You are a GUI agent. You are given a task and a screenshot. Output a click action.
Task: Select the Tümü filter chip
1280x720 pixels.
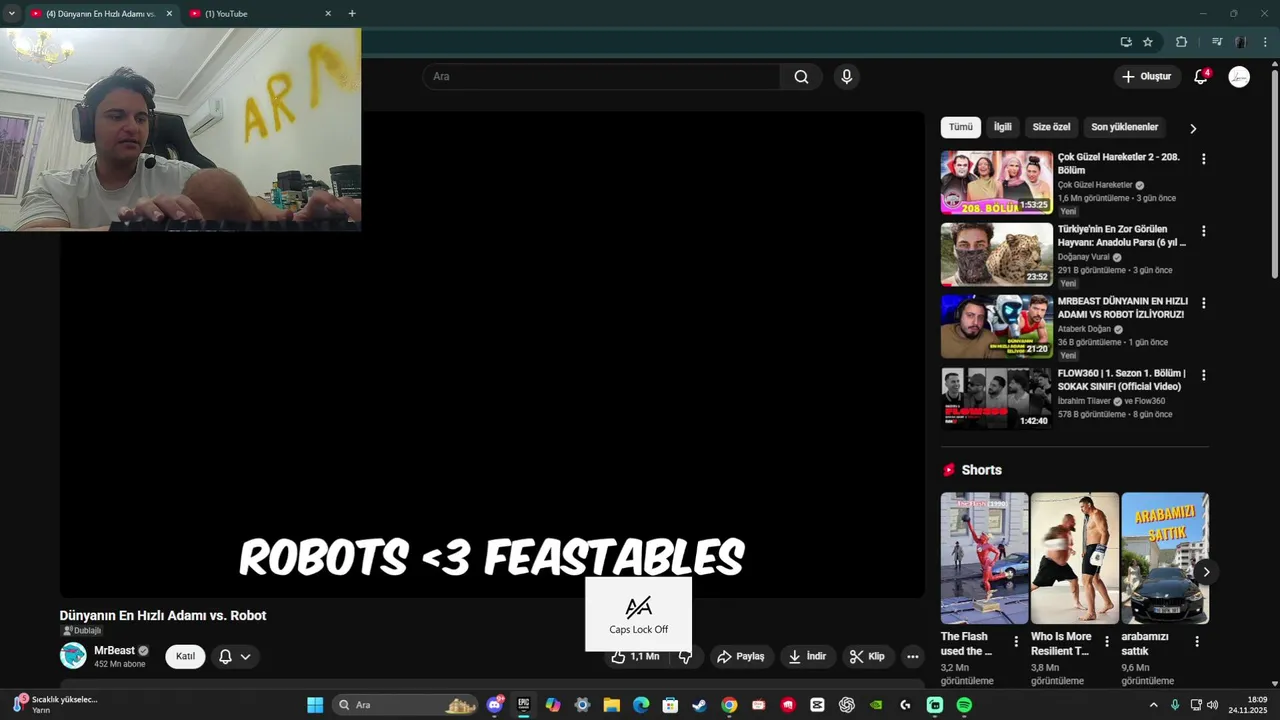[x=960, y=127]
